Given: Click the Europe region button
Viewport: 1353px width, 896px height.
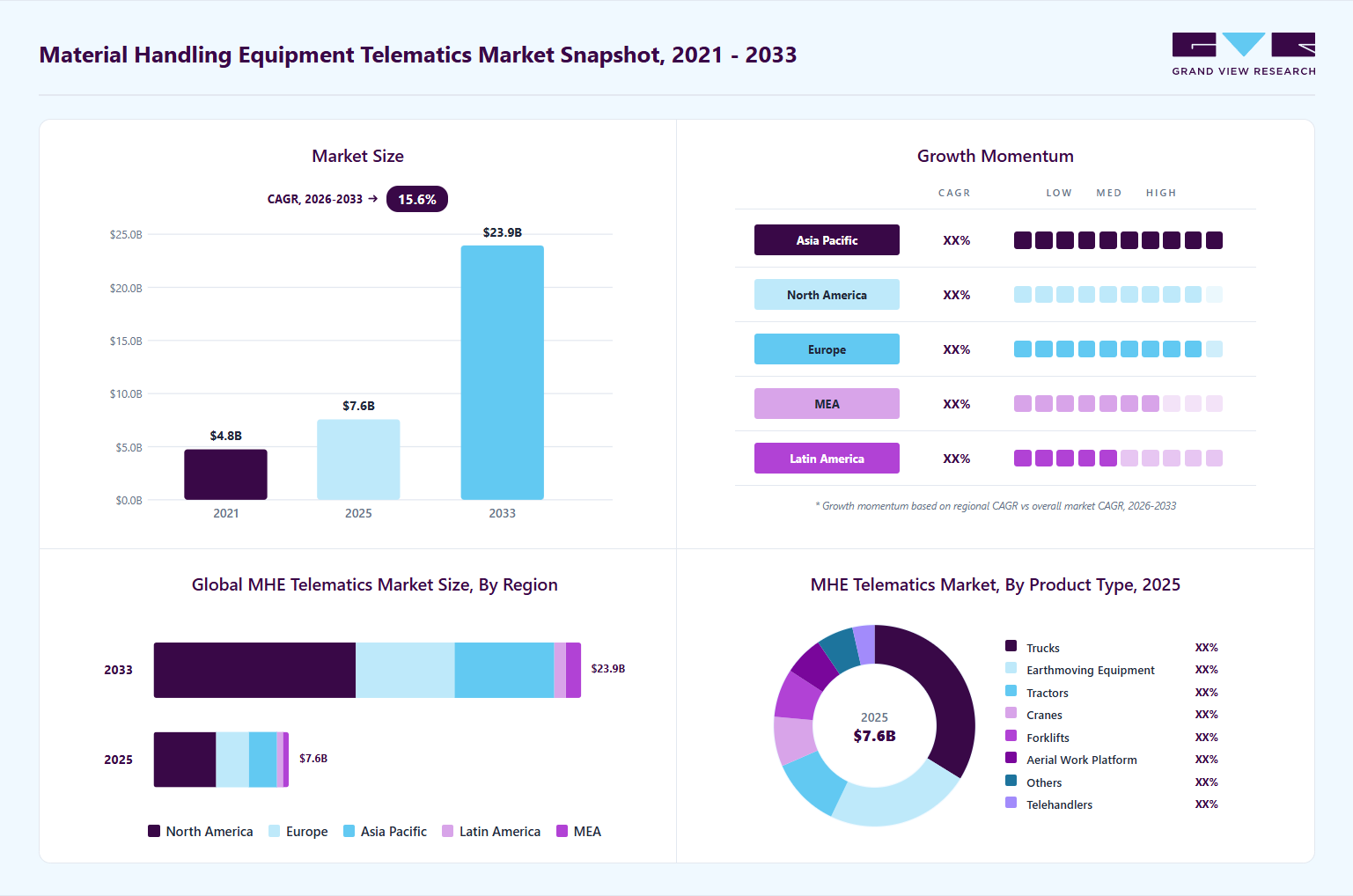Looking at the screenshot, I should 827,349.
